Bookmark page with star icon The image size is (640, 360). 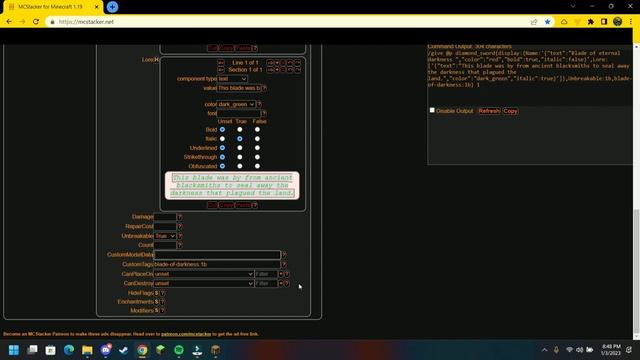click(x=547, y=22)
